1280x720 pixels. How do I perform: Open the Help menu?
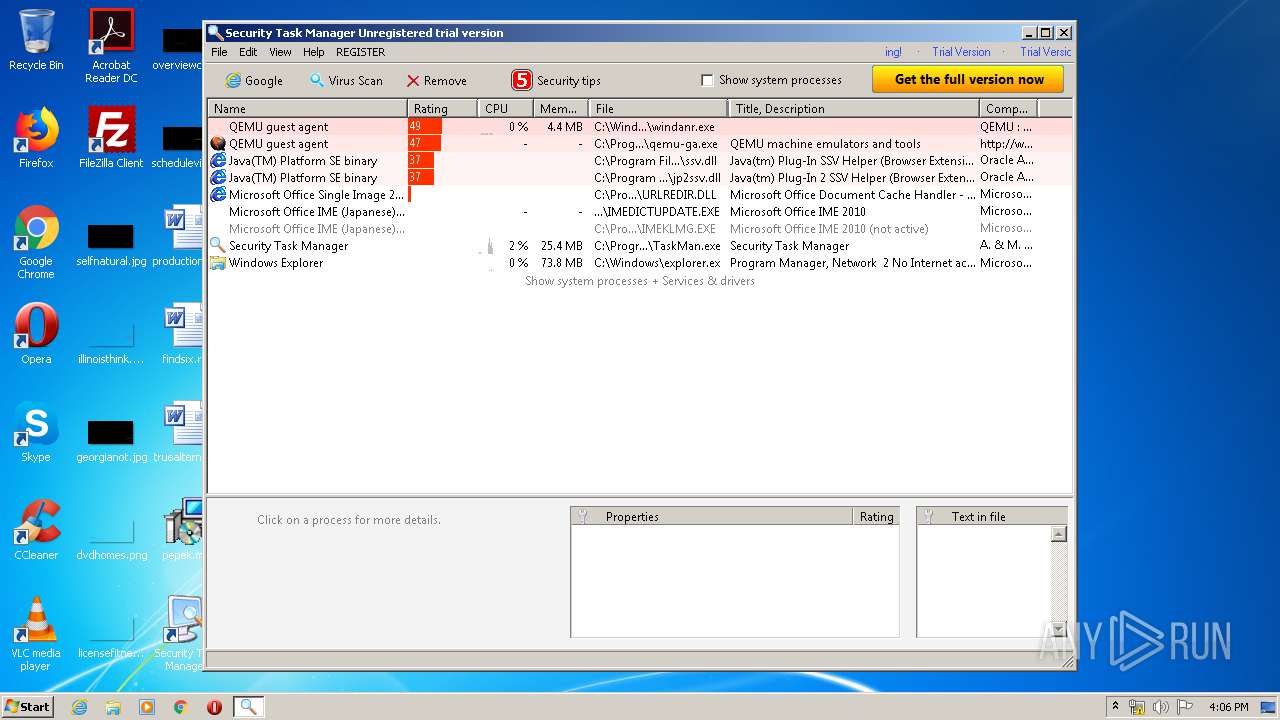click(x=314, y=52)
